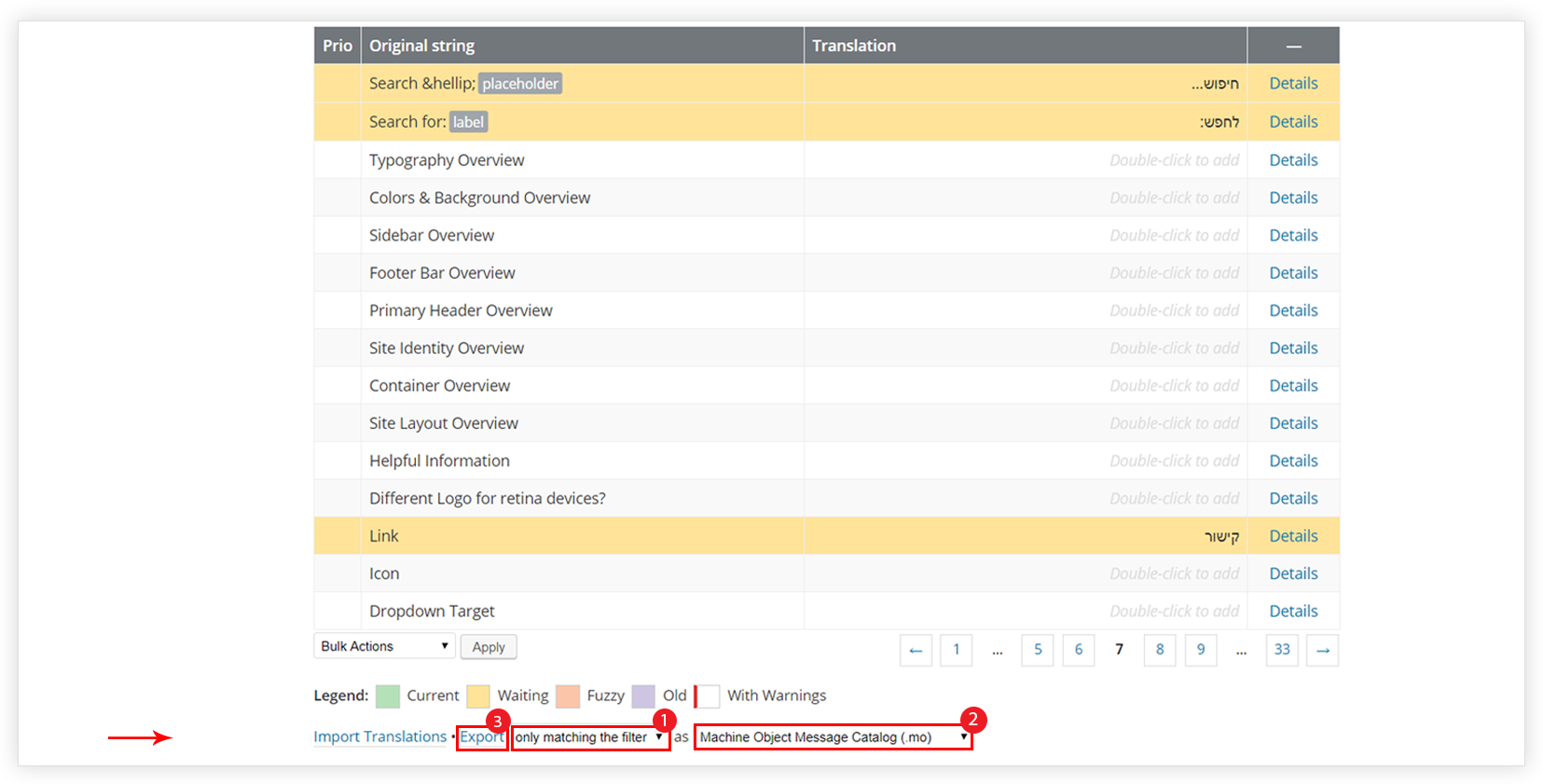
Task: Select the Dropdown Target translation cell
Action: (x=1025, y=612)
